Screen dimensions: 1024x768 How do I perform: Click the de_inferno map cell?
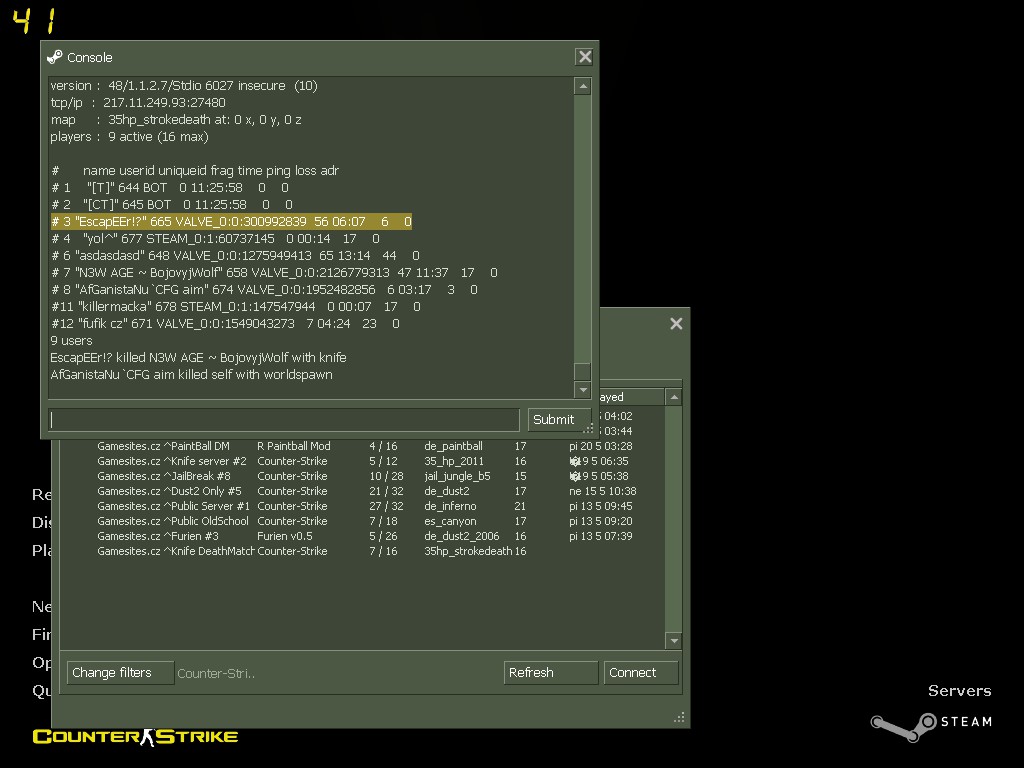(x=450, y=506)
